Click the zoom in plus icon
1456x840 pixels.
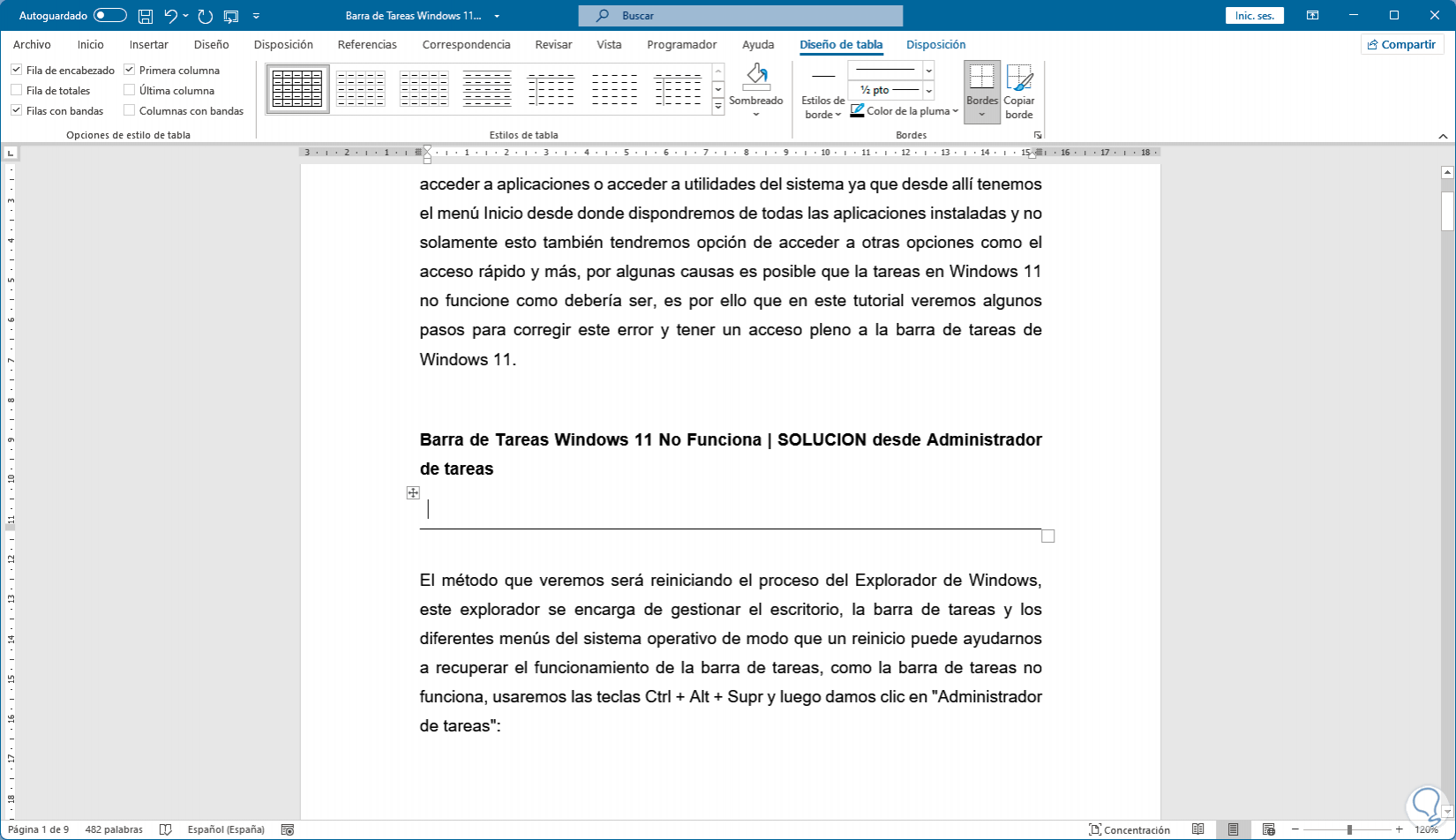click(x=1400, y=829)
